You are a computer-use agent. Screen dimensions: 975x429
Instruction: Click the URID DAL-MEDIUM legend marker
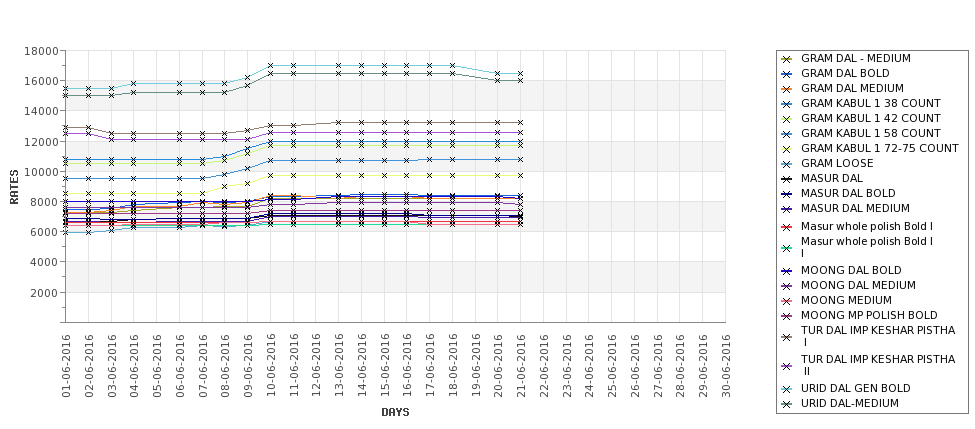787,404
